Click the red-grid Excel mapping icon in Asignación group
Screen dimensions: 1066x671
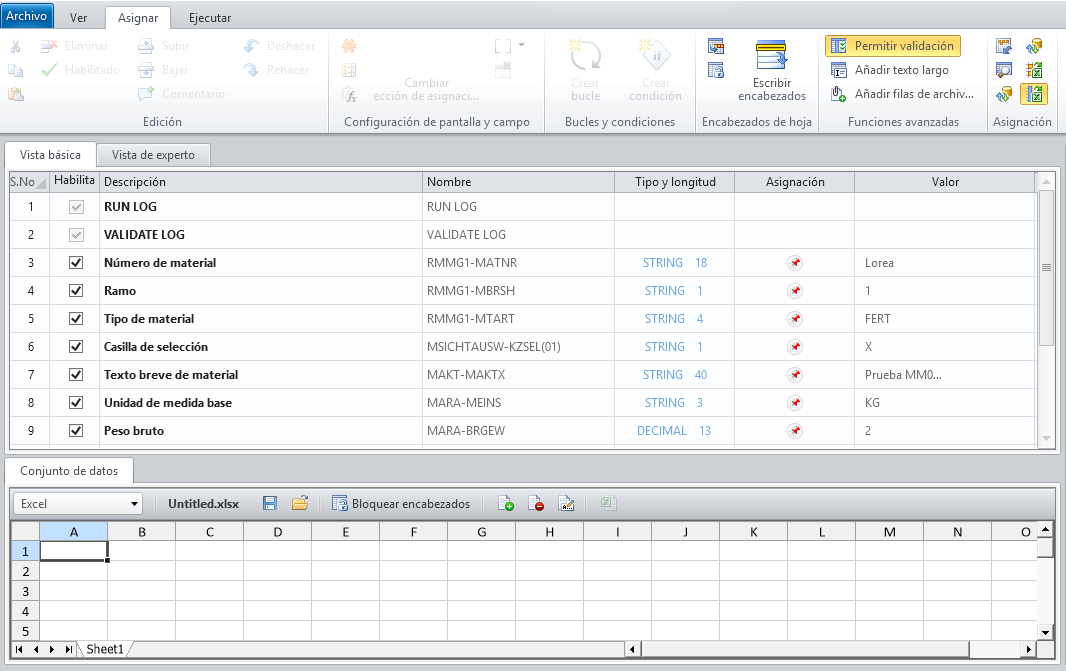1034,70
